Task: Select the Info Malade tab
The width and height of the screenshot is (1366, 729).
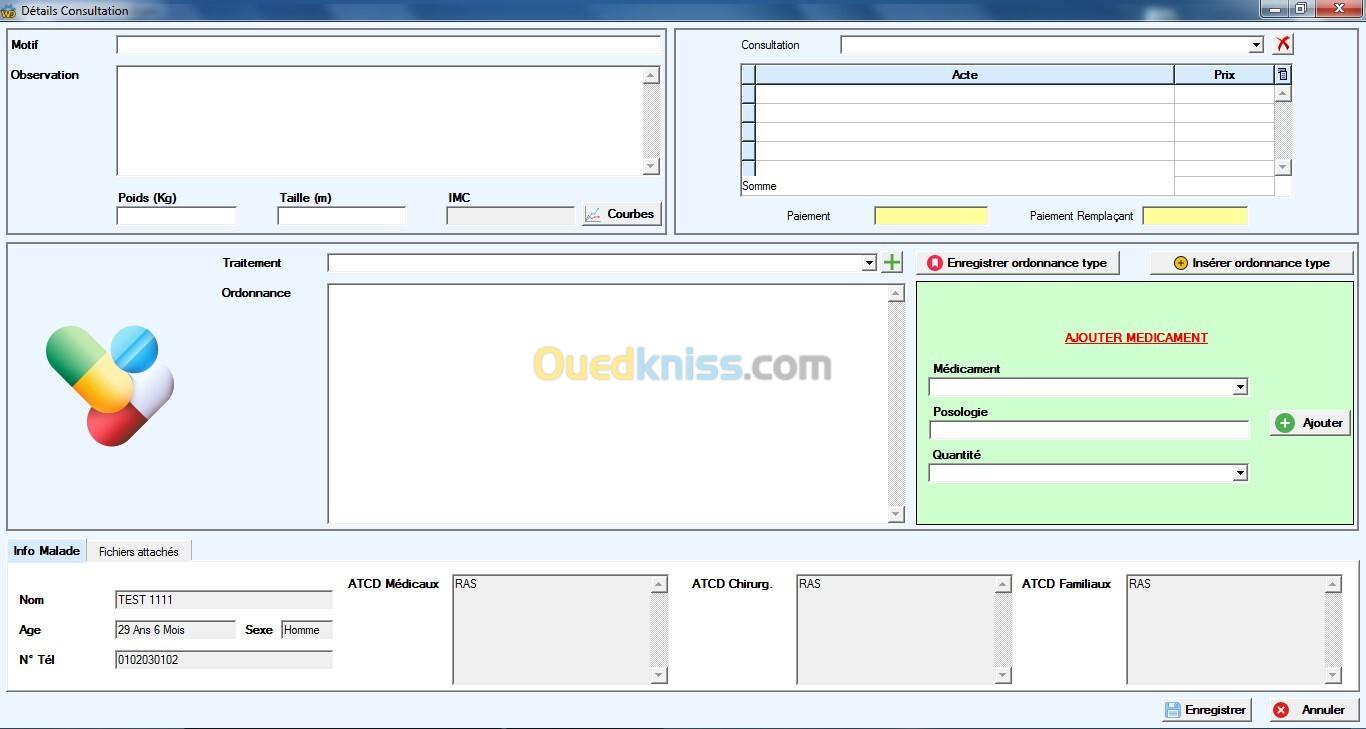Action: click(x=46, y=551)
